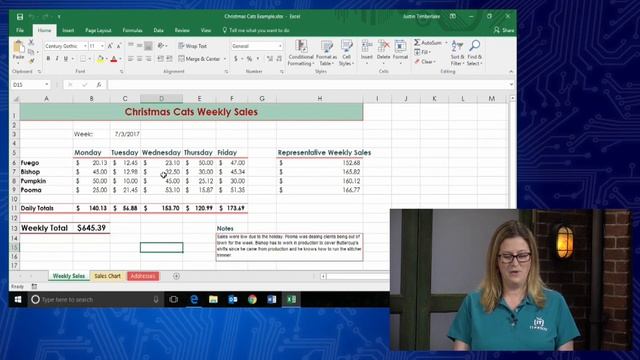Click the Cut scissors icon
Screen dimensions: 640x360
31,42
